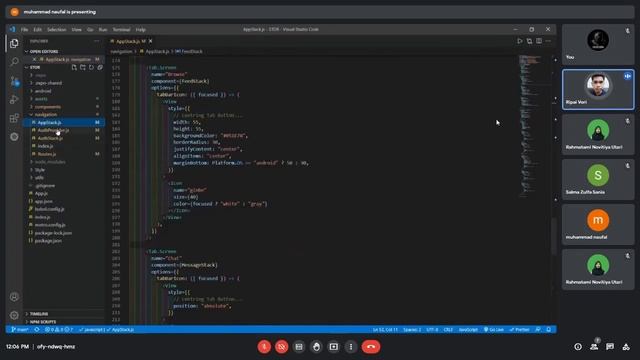
Task: Mute microphone in the meeting bar
Action: 264,347
